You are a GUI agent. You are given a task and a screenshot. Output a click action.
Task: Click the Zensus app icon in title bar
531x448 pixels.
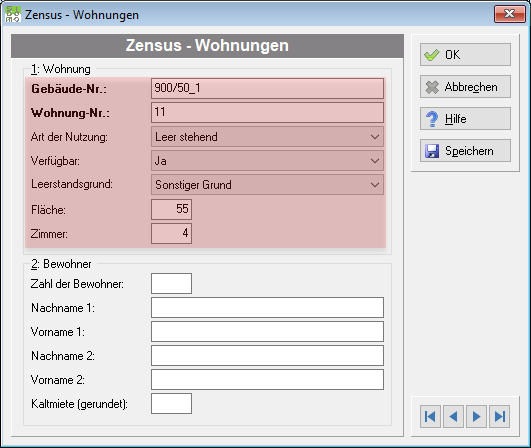coord(13,15)
